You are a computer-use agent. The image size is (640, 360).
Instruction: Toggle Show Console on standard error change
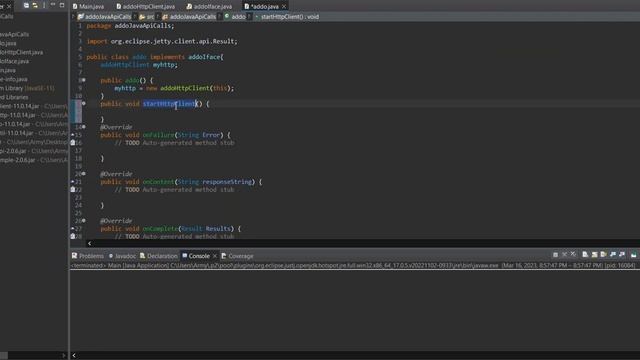point(622,255)
